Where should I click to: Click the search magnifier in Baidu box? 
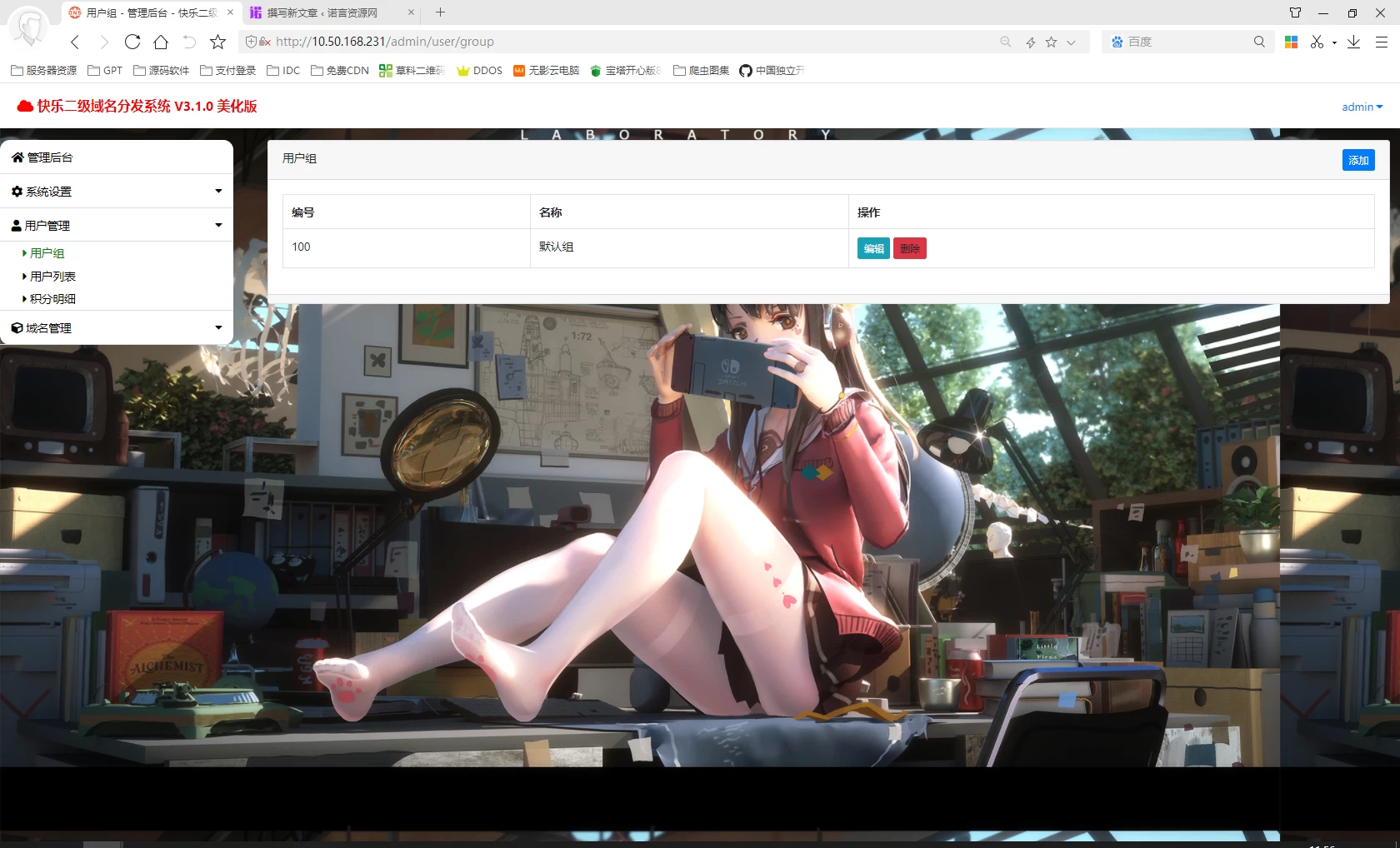coord(1259,42)
